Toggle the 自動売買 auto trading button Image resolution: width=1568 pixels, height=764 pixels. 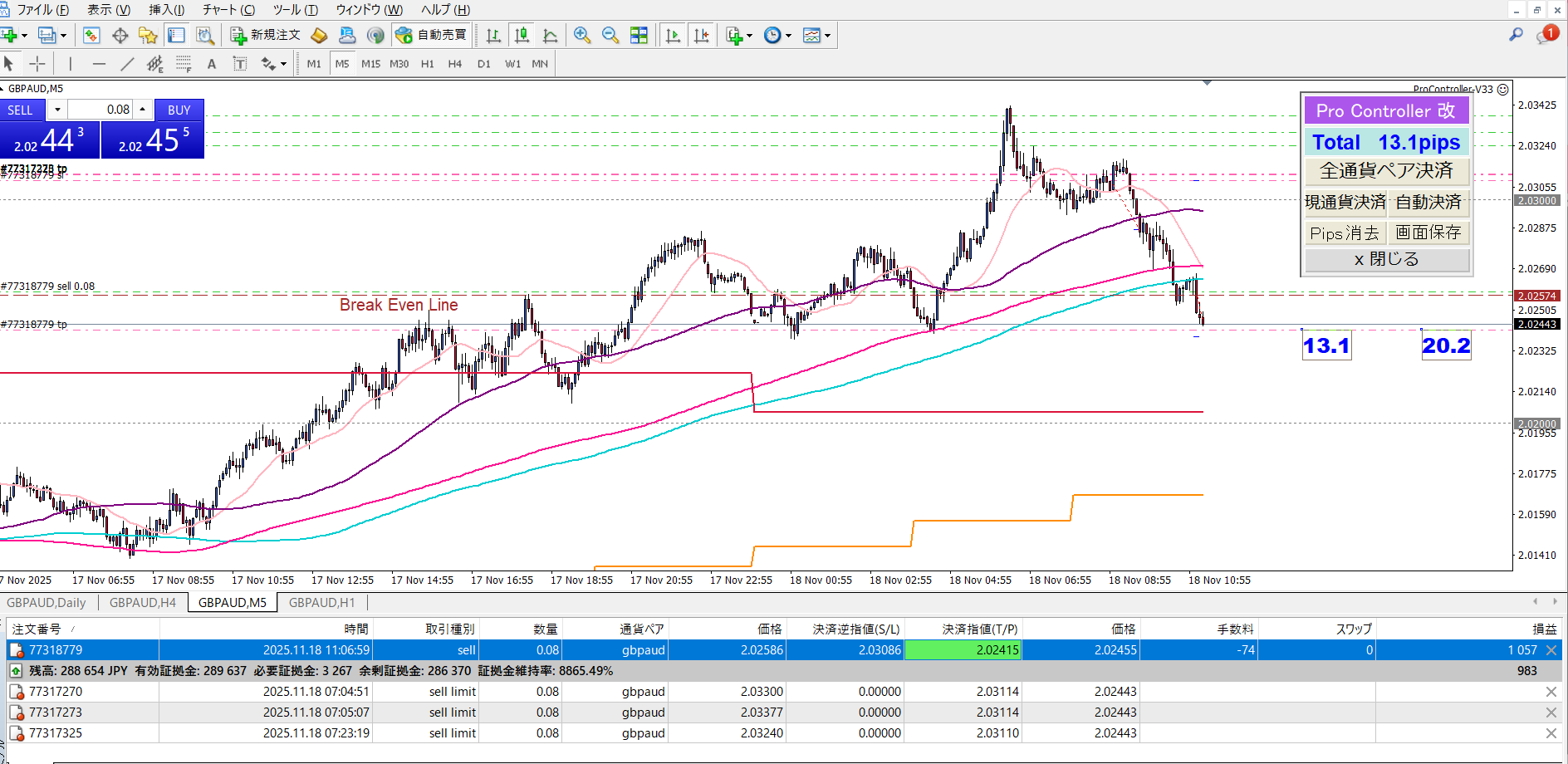coord(432,35)
